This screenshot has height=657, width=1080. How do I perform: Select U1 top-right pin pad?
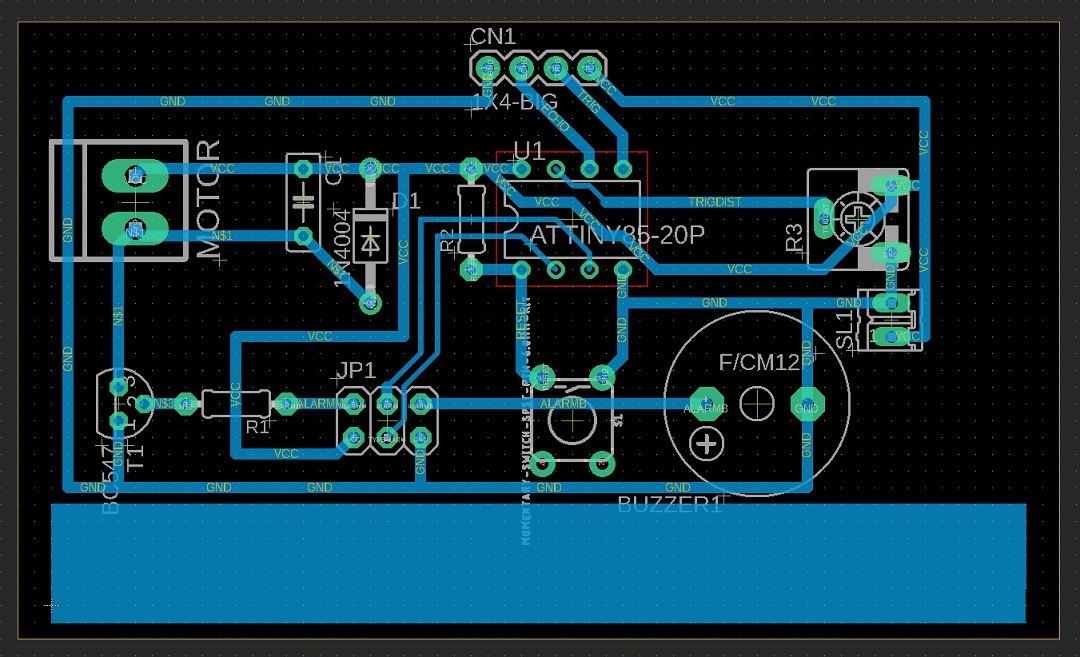(x=623, y=169)
